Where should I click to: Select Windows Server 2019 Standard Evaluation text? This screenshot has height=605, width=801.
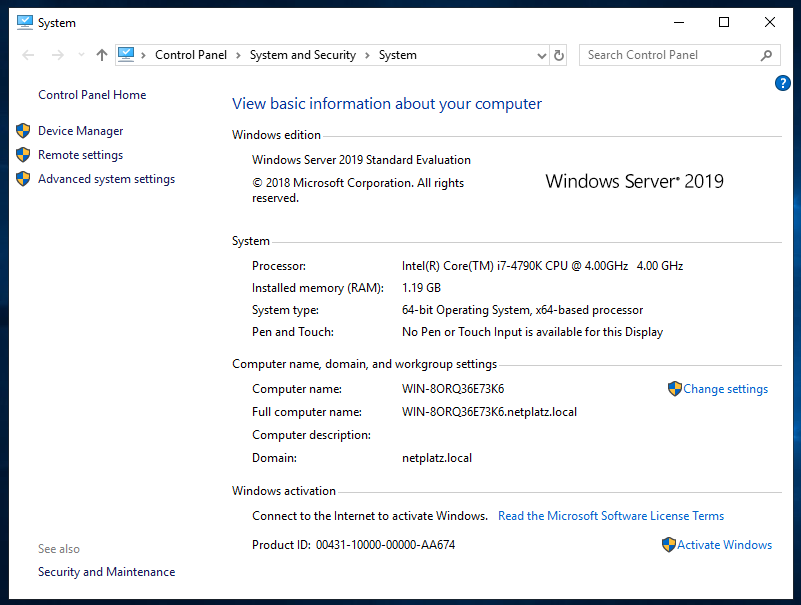[361, 160]
